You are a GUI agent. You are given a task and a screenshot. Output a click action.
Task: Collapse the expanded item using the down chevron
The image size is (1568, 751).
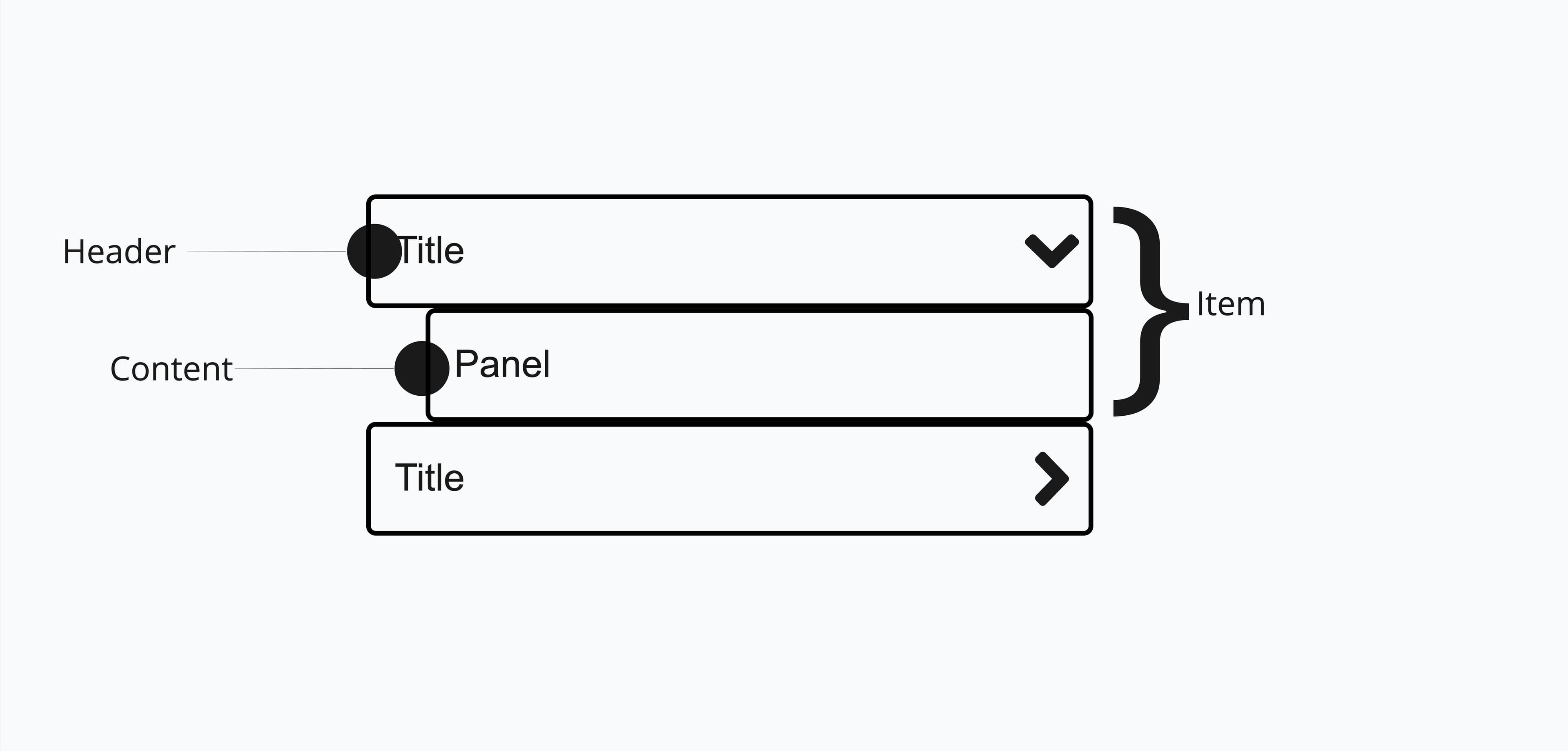[x=1051, y=251]
